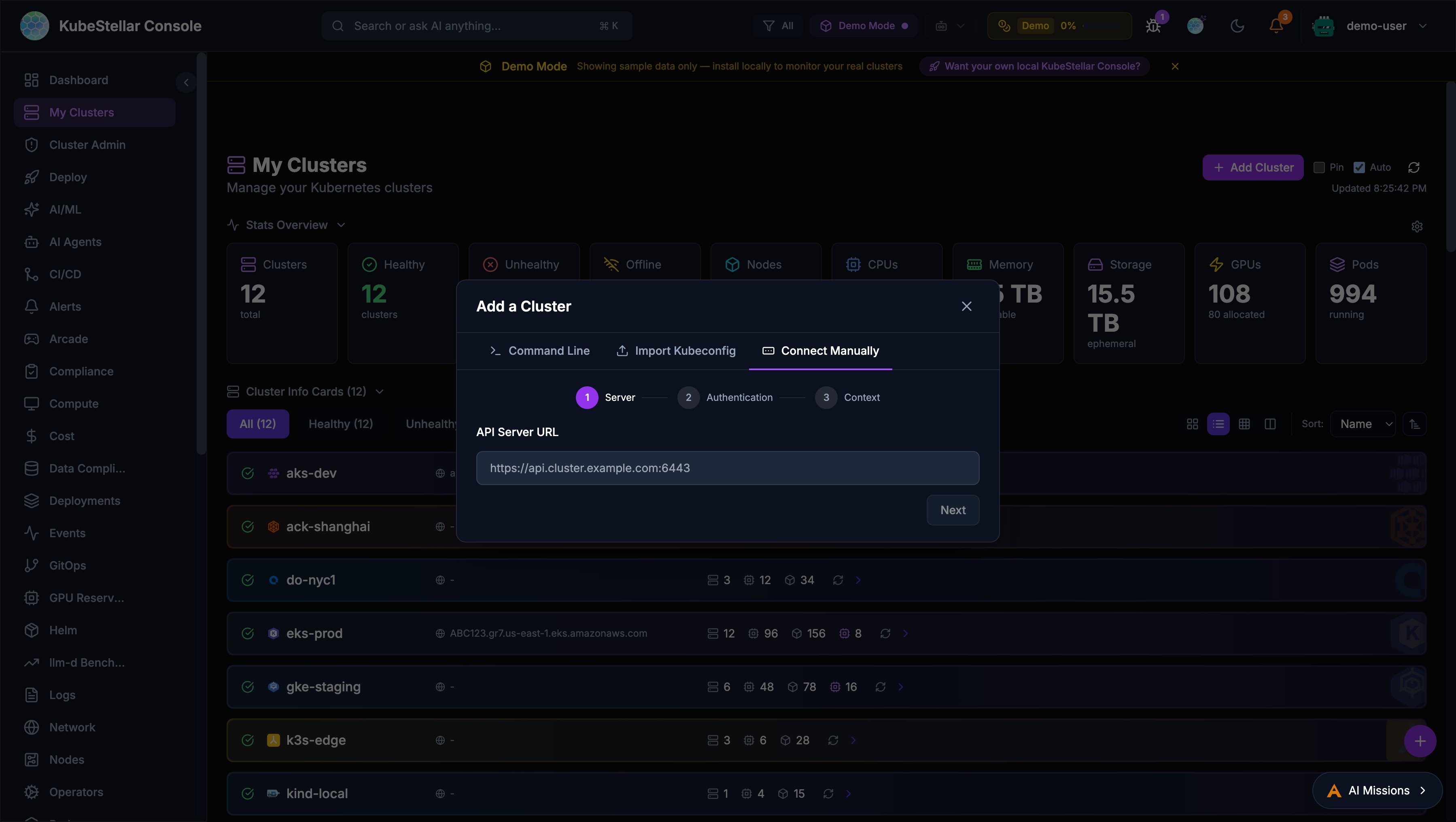The width and height of the screenshot is (1456, 822).
Task: Open the bug report icon in the header
Action: (x=1152, y=25)
